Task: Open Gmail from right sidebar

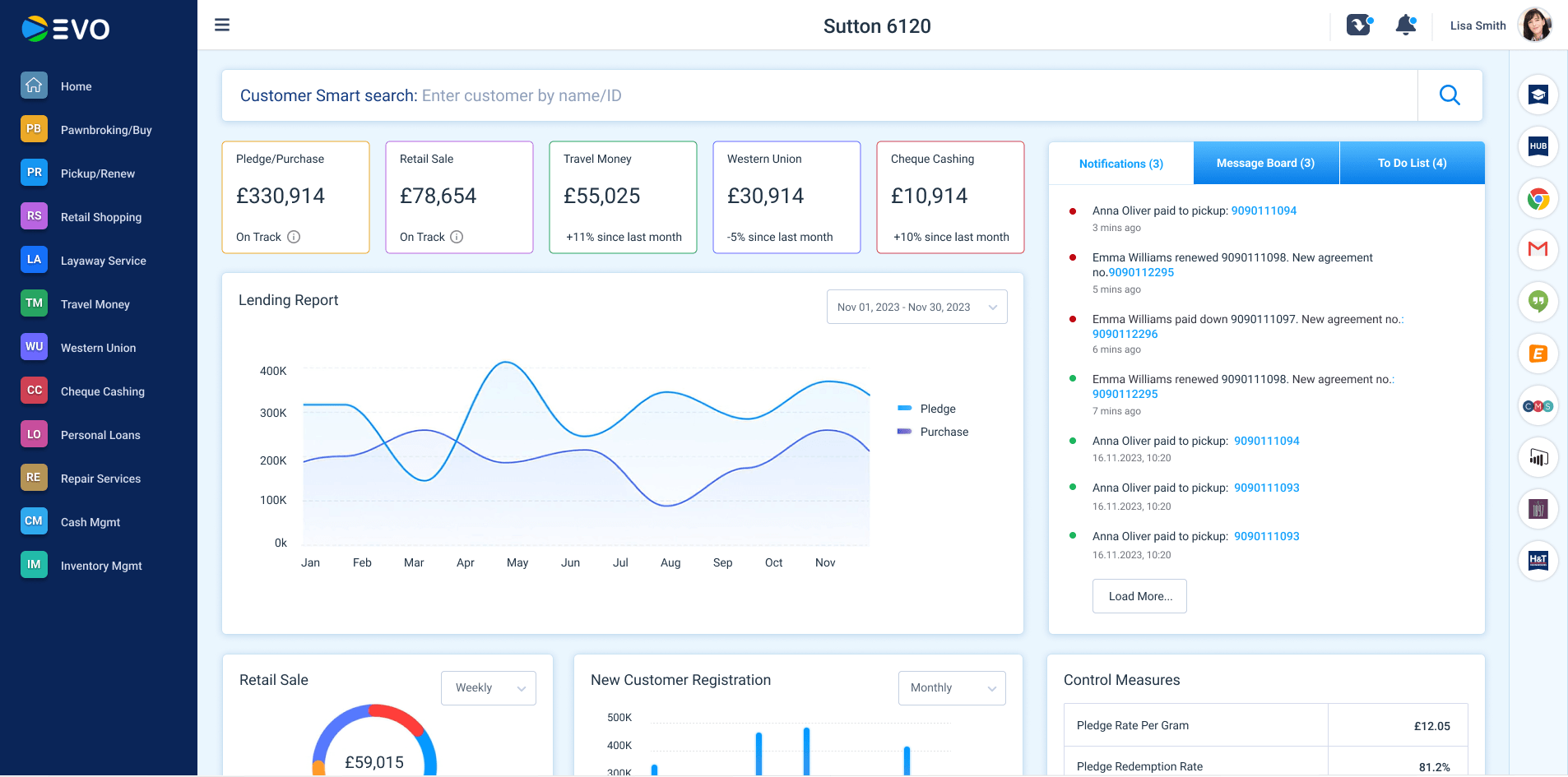Action: click(1538, 250)
